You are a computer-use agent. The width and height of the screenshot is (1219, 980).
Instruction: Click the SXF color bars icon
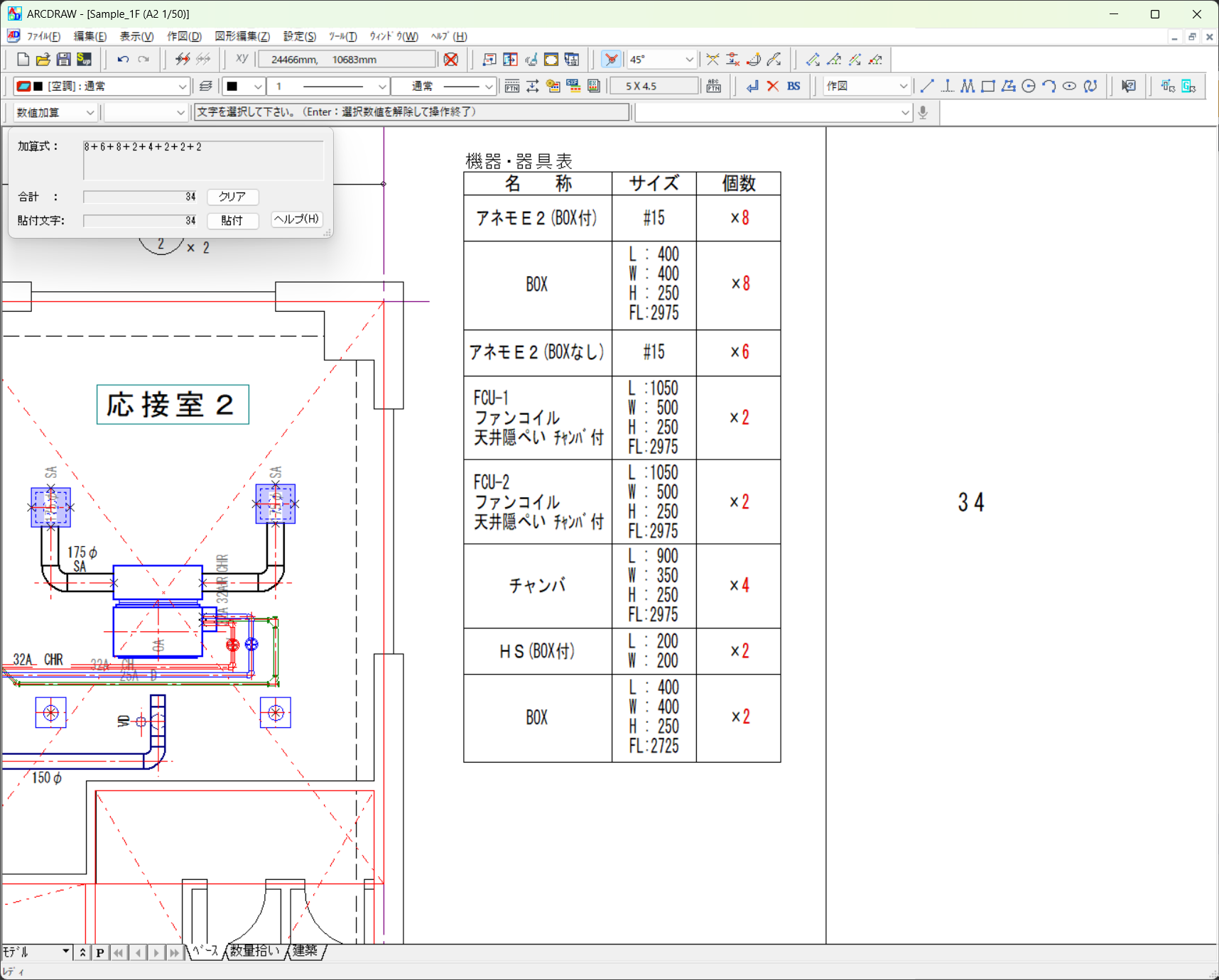pyautogui.click(x=573, y=86)
